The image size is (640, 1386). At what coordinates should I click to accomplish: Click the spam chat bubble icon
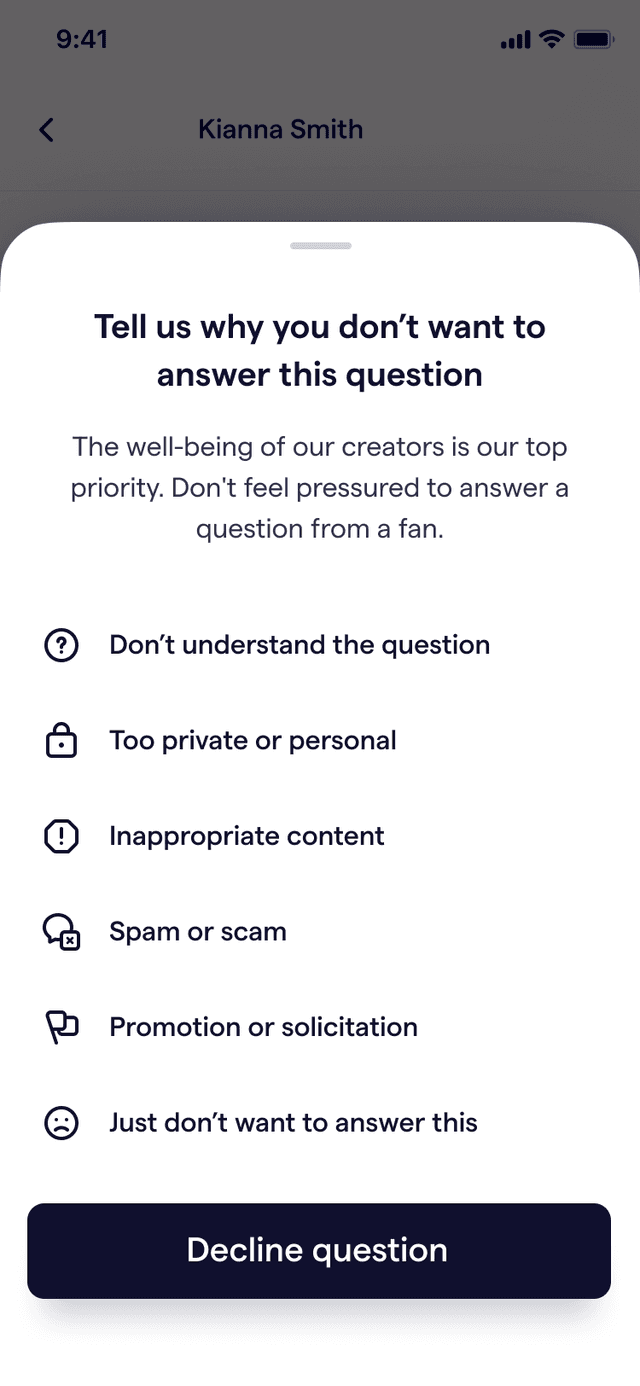click(62, 932)
